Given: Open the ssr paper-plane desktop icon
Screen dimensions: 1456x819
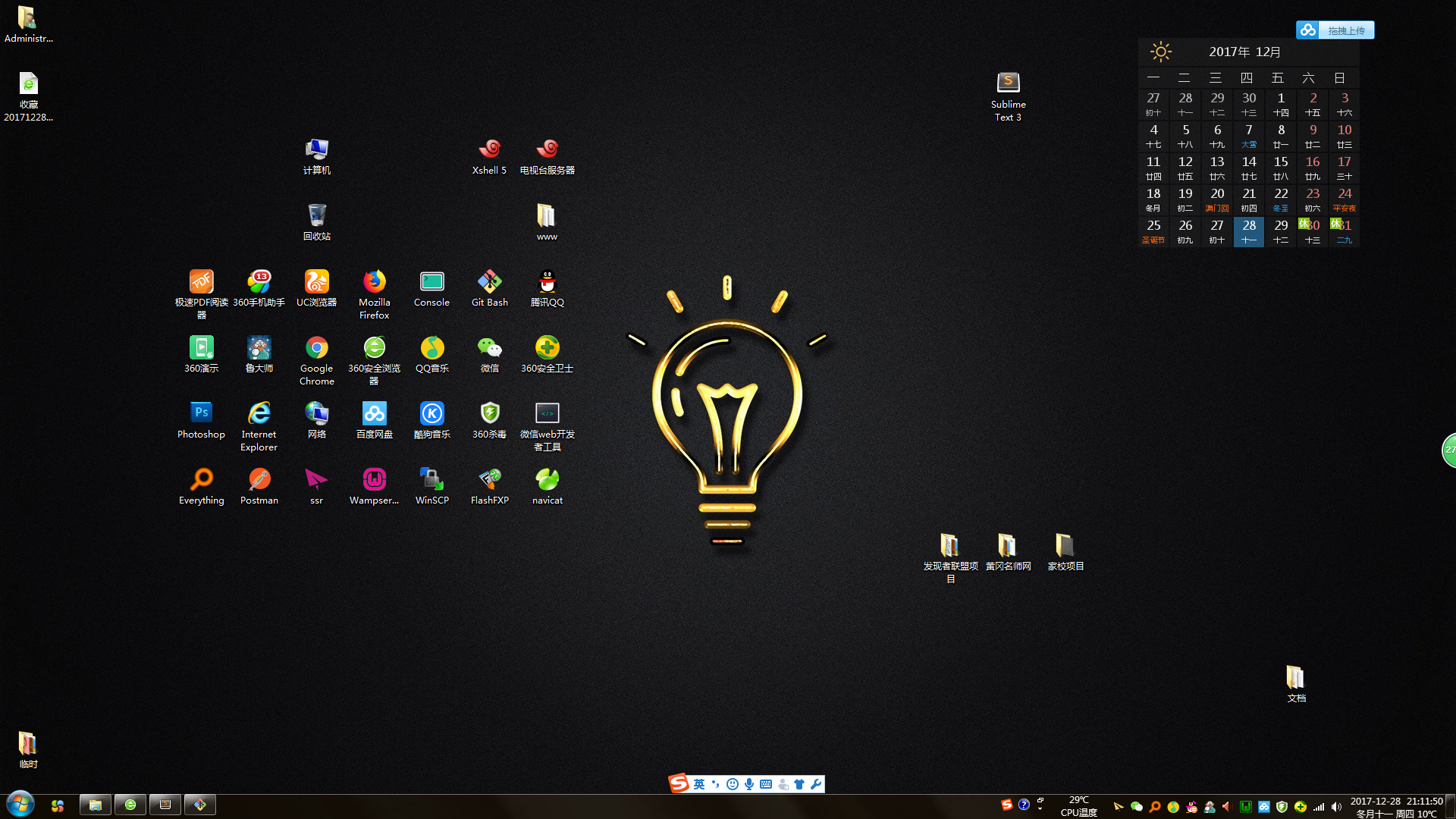Looking at the screenshot, I should 316,486.
